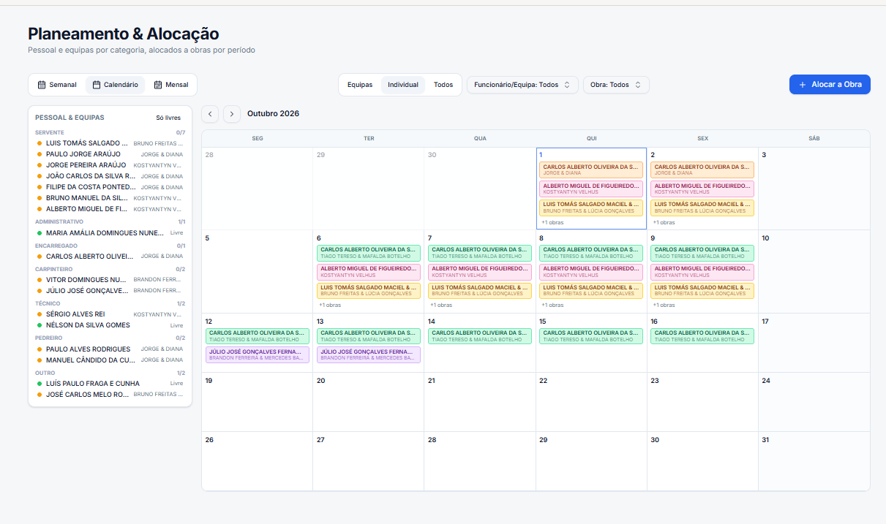Show +1 obras on day 2
The image size is (886, 524).
664,223
